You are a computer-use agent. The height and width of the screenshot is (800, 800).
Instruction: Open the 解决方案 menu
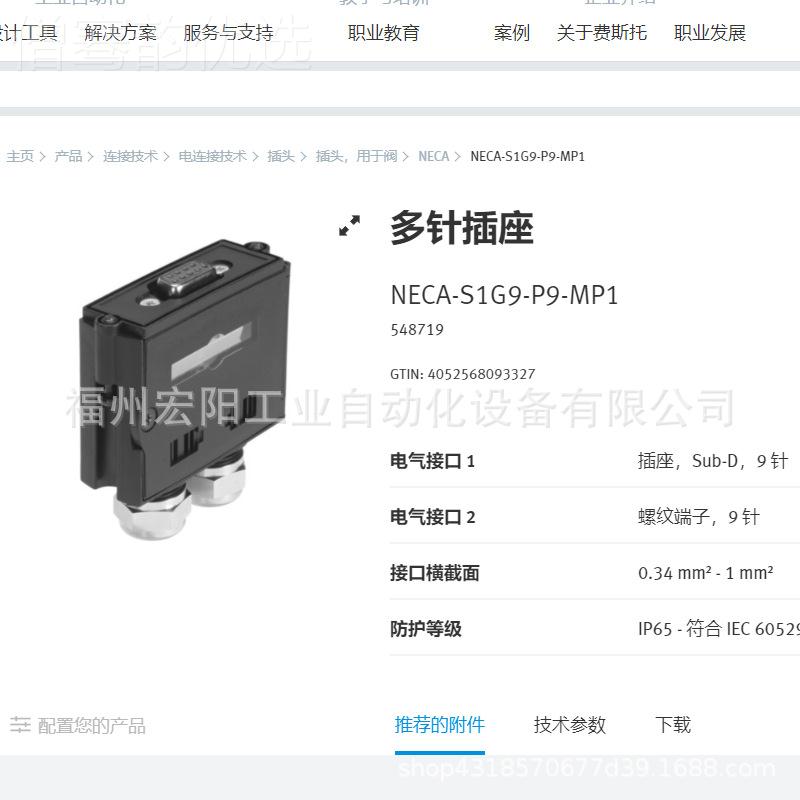point(120,33)
